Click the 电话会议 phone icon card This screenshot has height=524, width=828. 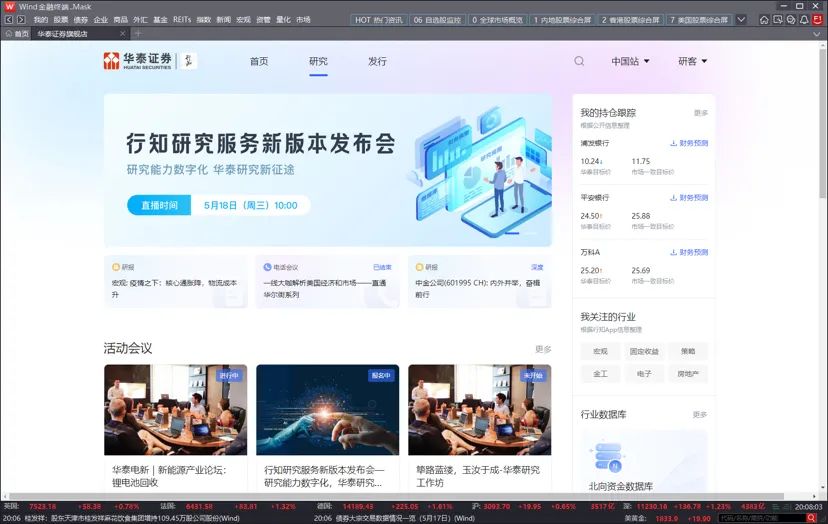click(x=267, y=267)
